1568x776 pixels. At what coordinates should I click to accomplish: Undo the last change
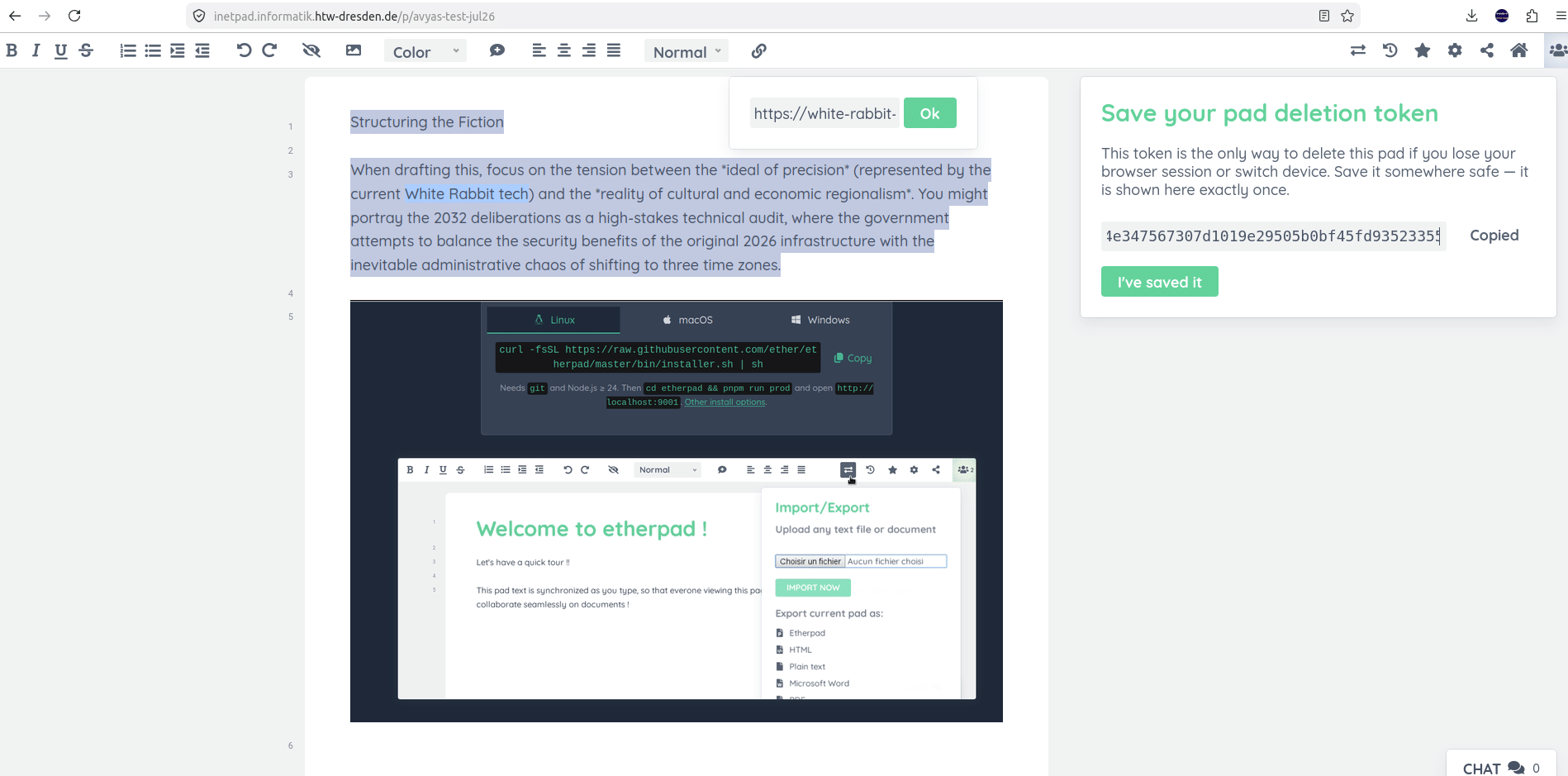click(244, 50)
